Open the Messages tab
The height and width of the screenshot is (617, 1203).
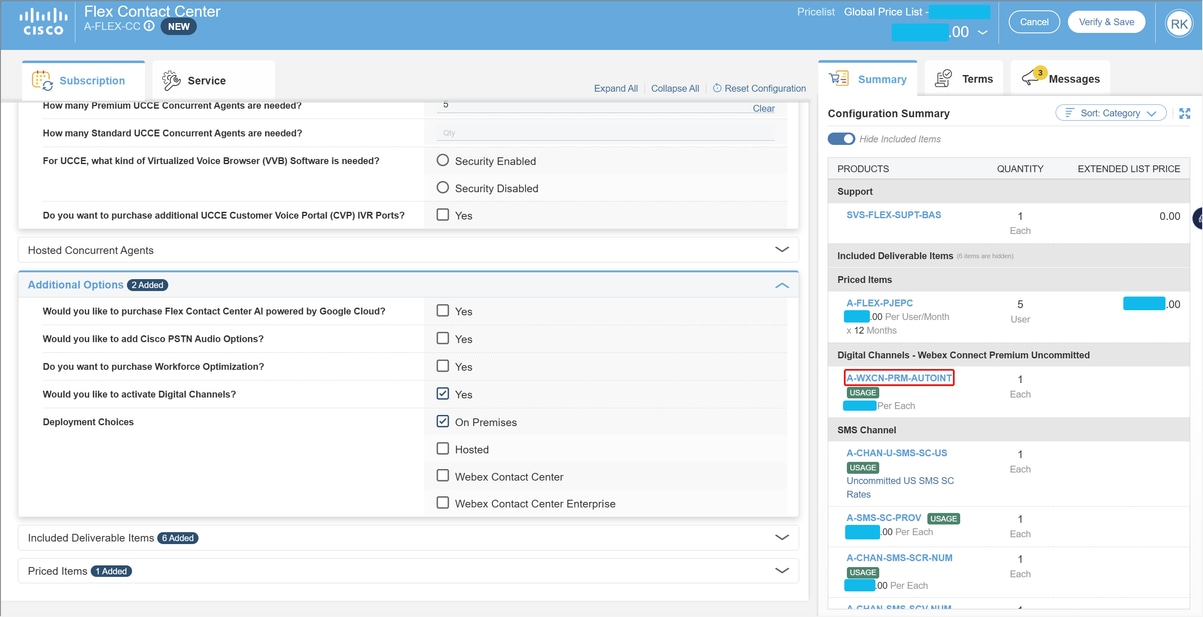(1061, 79)
